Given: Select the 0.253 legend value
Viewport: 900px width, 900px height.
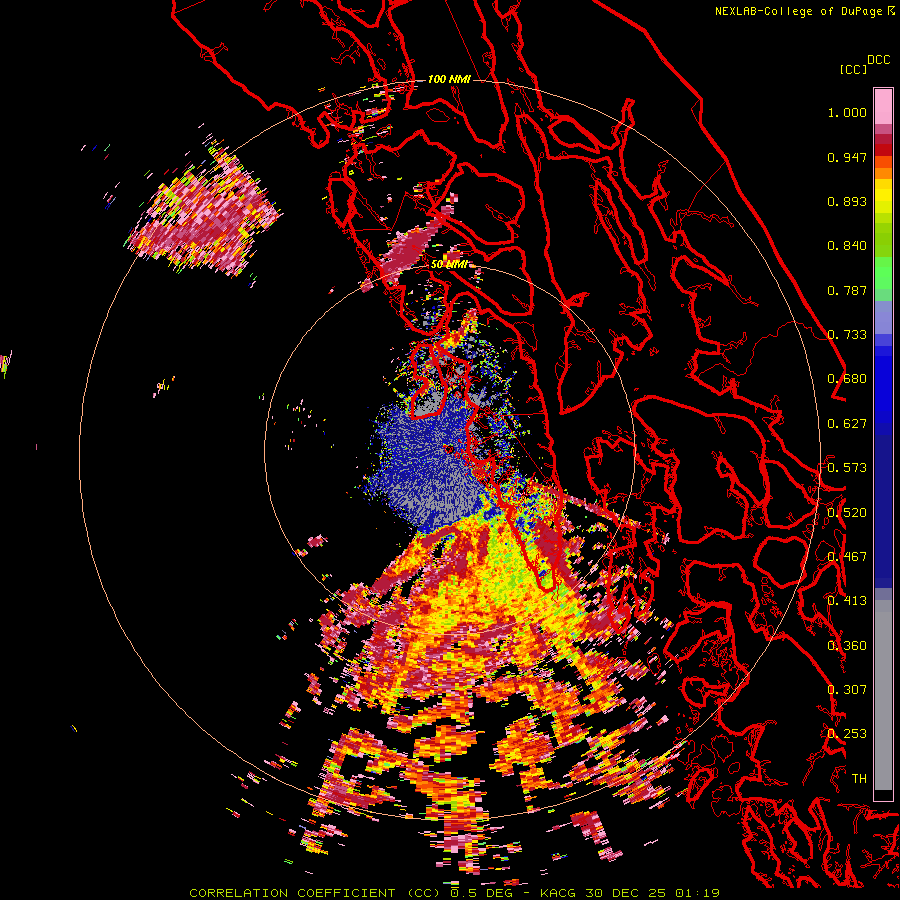Looking at the screenshot, I should [847, 734].
